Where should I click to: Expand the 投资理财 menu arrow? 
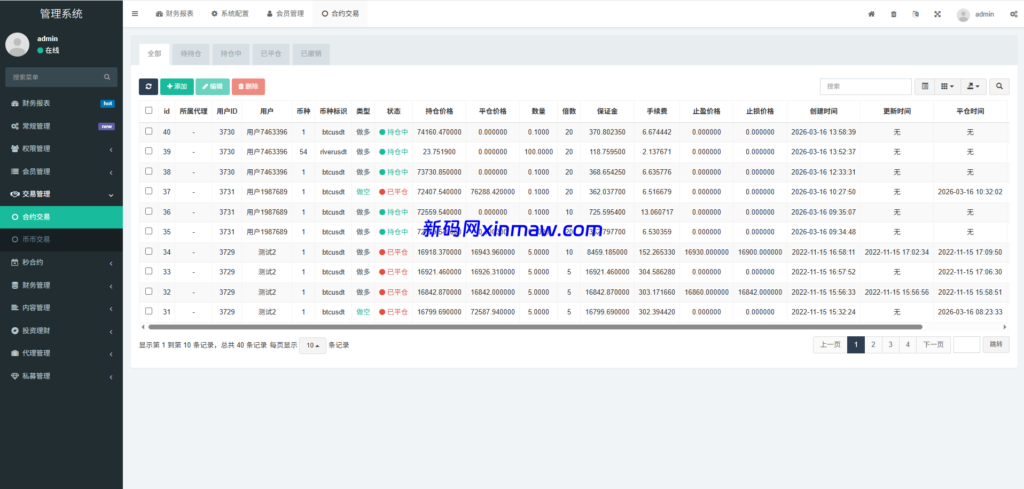coord(111,330)
